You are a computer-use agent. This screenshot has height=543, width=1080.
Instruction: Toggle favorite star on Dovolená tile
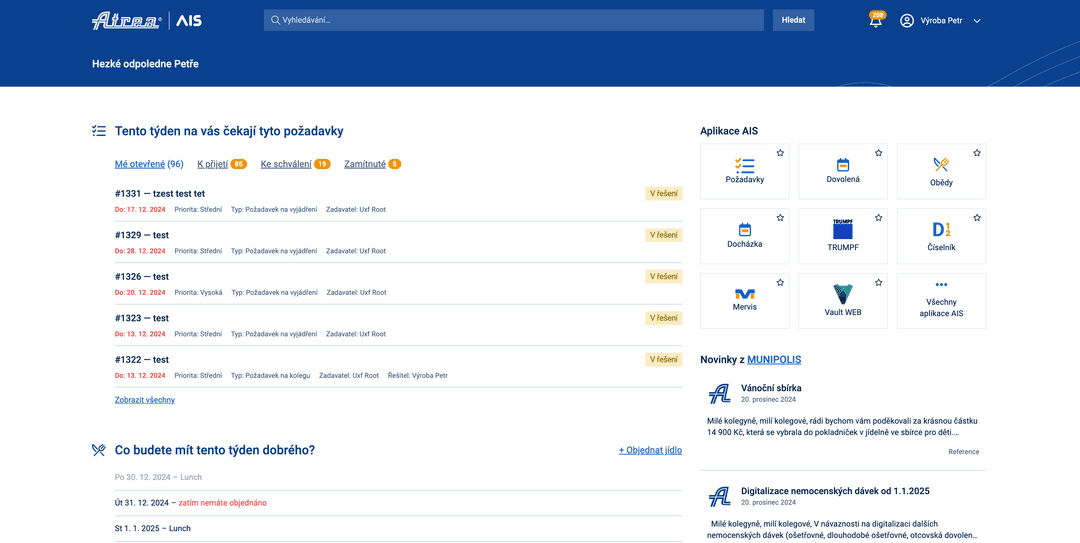pos(879,153)
